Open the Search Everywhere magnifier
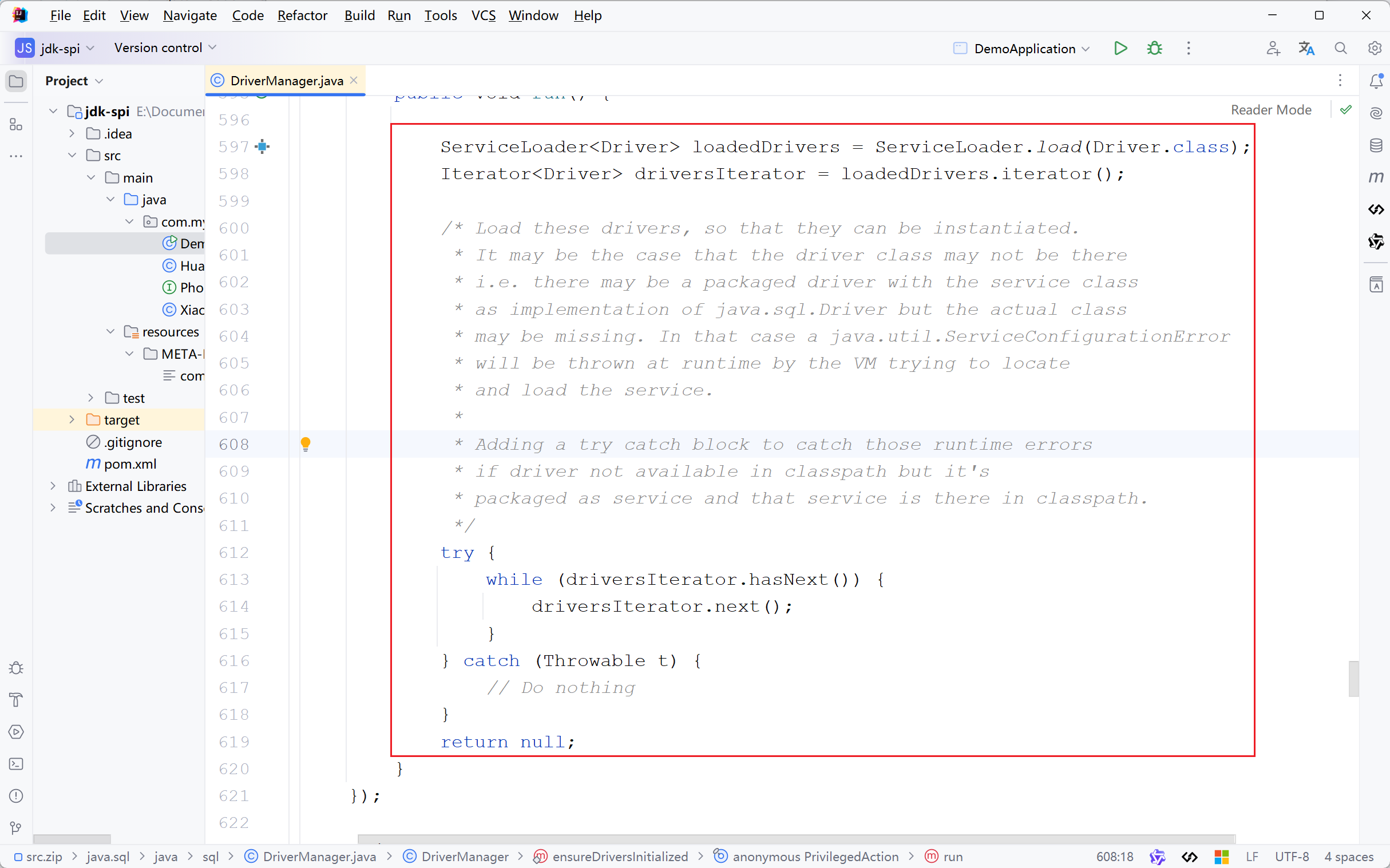Viewport: 1390px width, 868px height. pyautogui.click(x=1340, y=48)
